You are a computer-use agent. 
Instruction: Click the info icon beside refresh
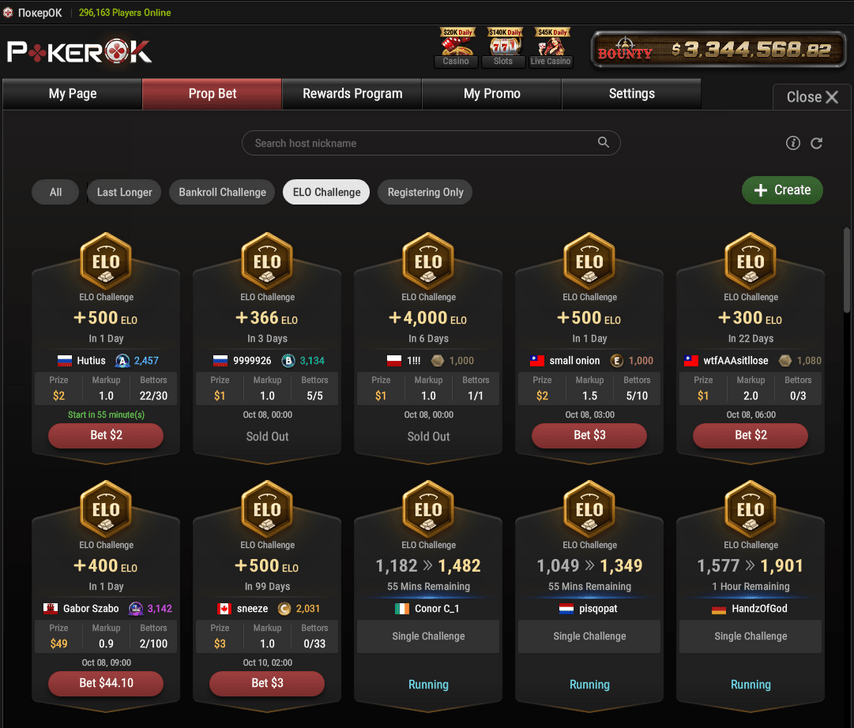coord(793,143)
